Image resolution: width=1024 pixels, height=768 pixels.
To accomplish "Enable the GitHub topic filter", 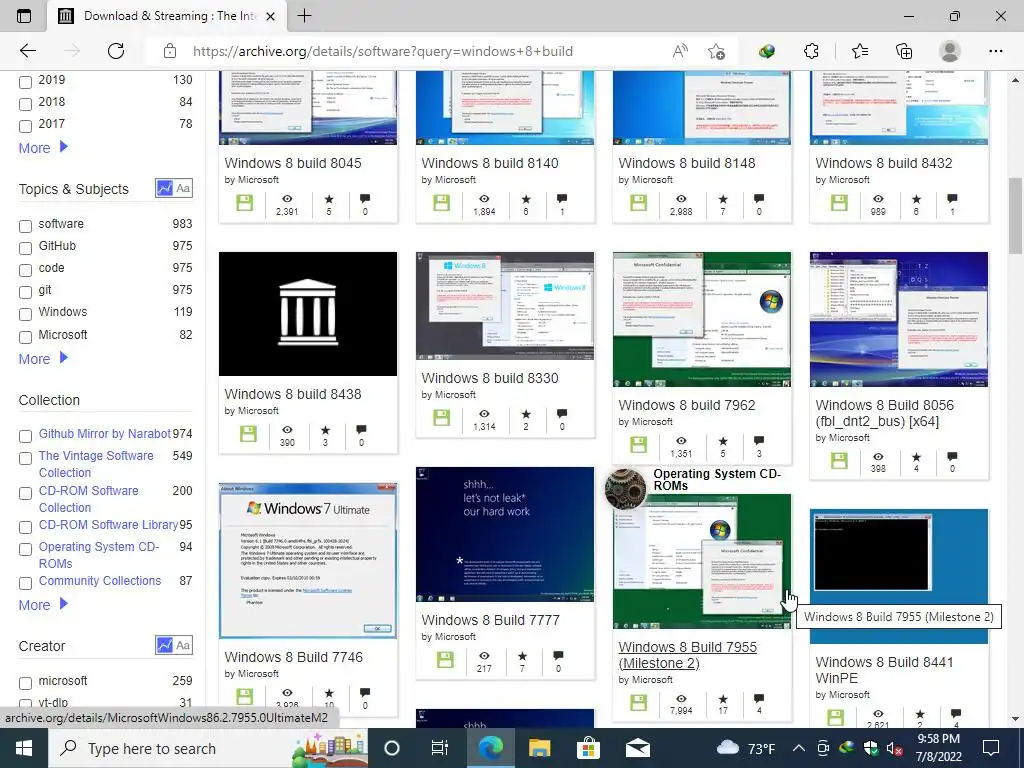I will [x=25, y=248].
